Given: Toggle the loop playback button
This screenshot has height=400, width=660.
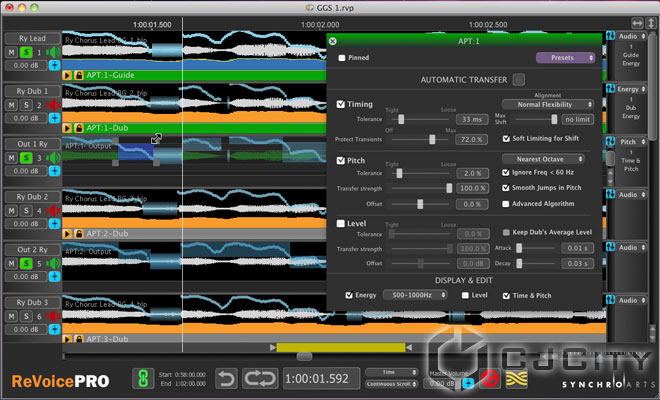Looking at the screenshot, I should pyautogui.click(x=260, y=378).
